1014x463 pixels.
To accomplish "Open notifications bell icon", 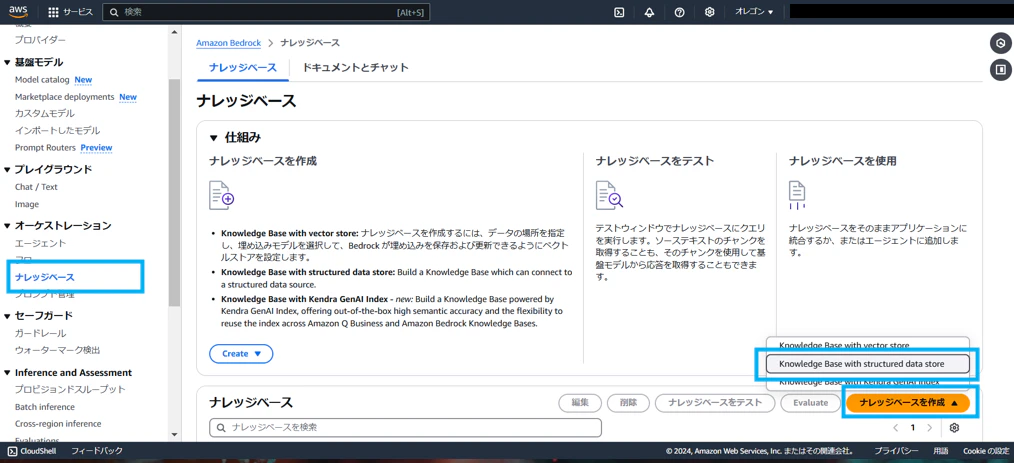I will tap(649, 12).
